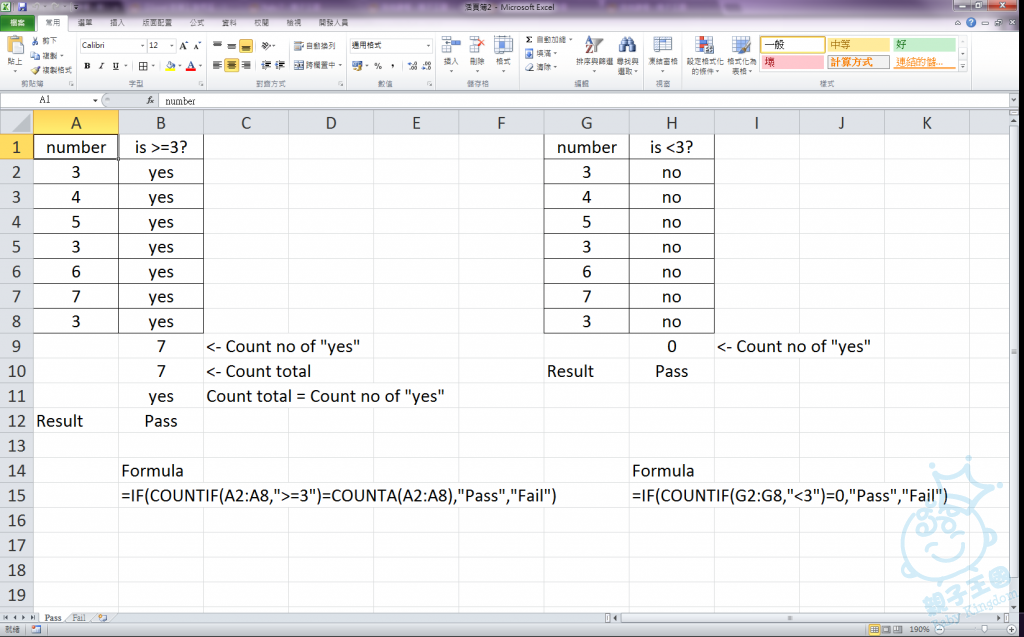Switch to the Fail sheet tab
This screenshot has height=637, width=1024.
click(x=78, y=619)
